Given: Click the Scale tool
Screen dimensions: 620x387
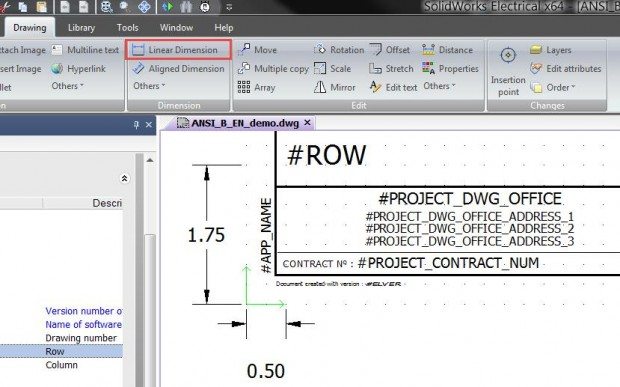Looking at the screenshot, I should click(332, 69).
